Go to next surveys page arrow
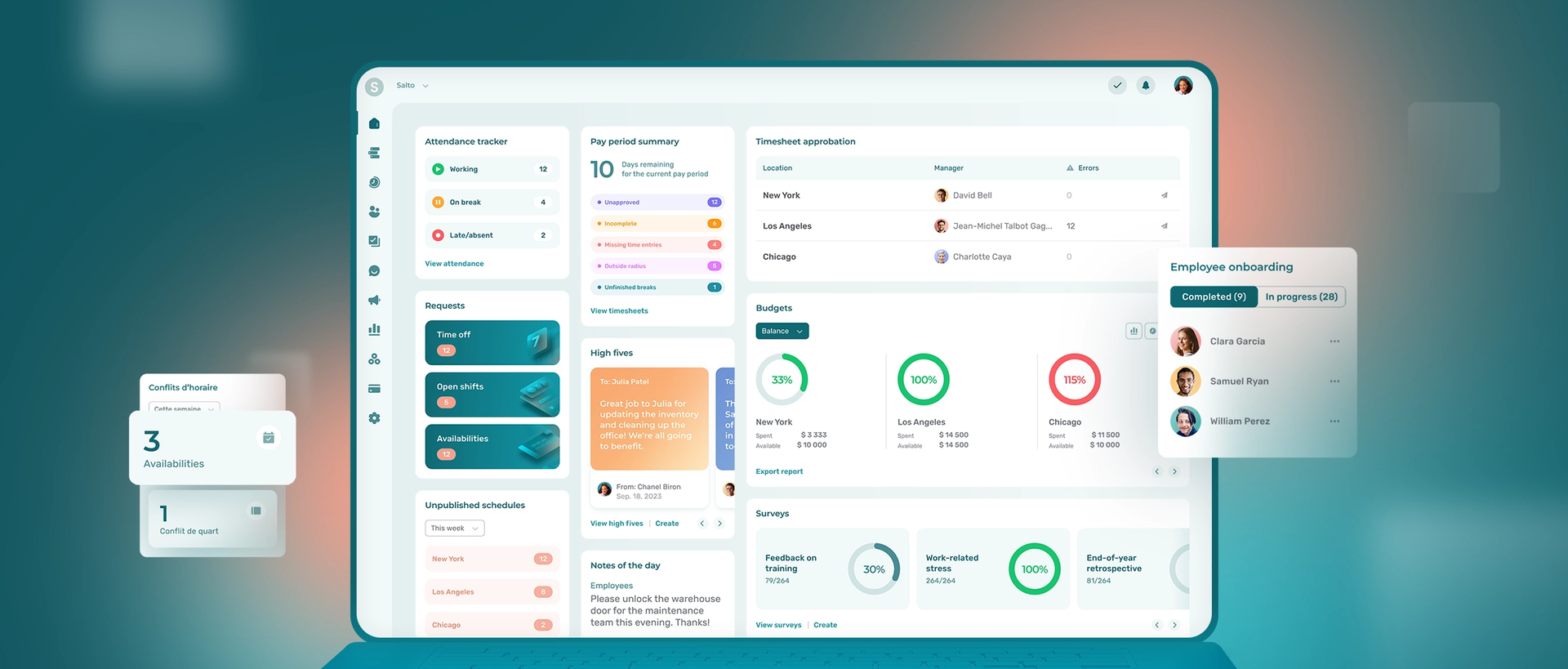1568x669 pixels. tap(1174, 625)
